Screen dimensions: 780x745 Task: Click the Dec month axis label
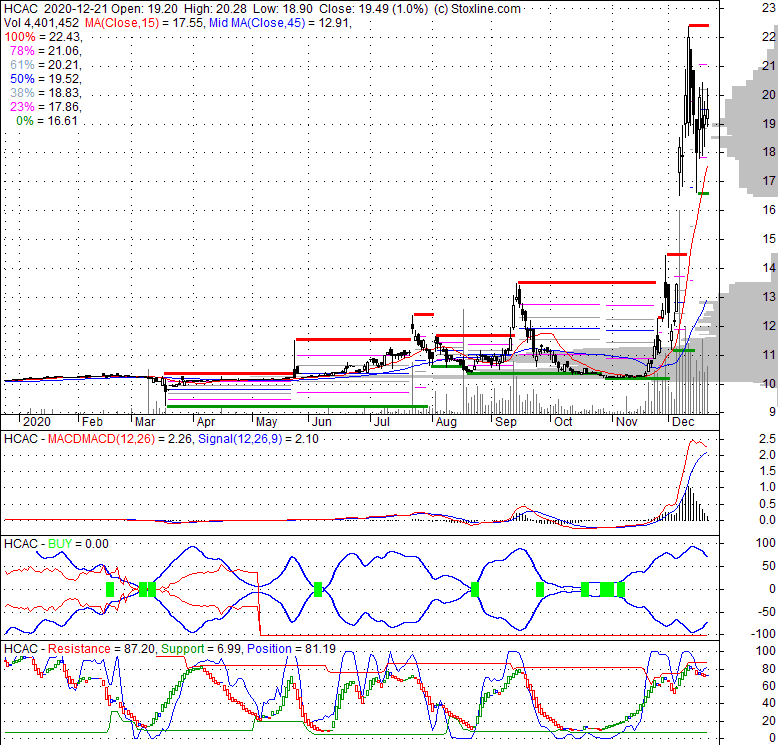(x=683, y=422)
